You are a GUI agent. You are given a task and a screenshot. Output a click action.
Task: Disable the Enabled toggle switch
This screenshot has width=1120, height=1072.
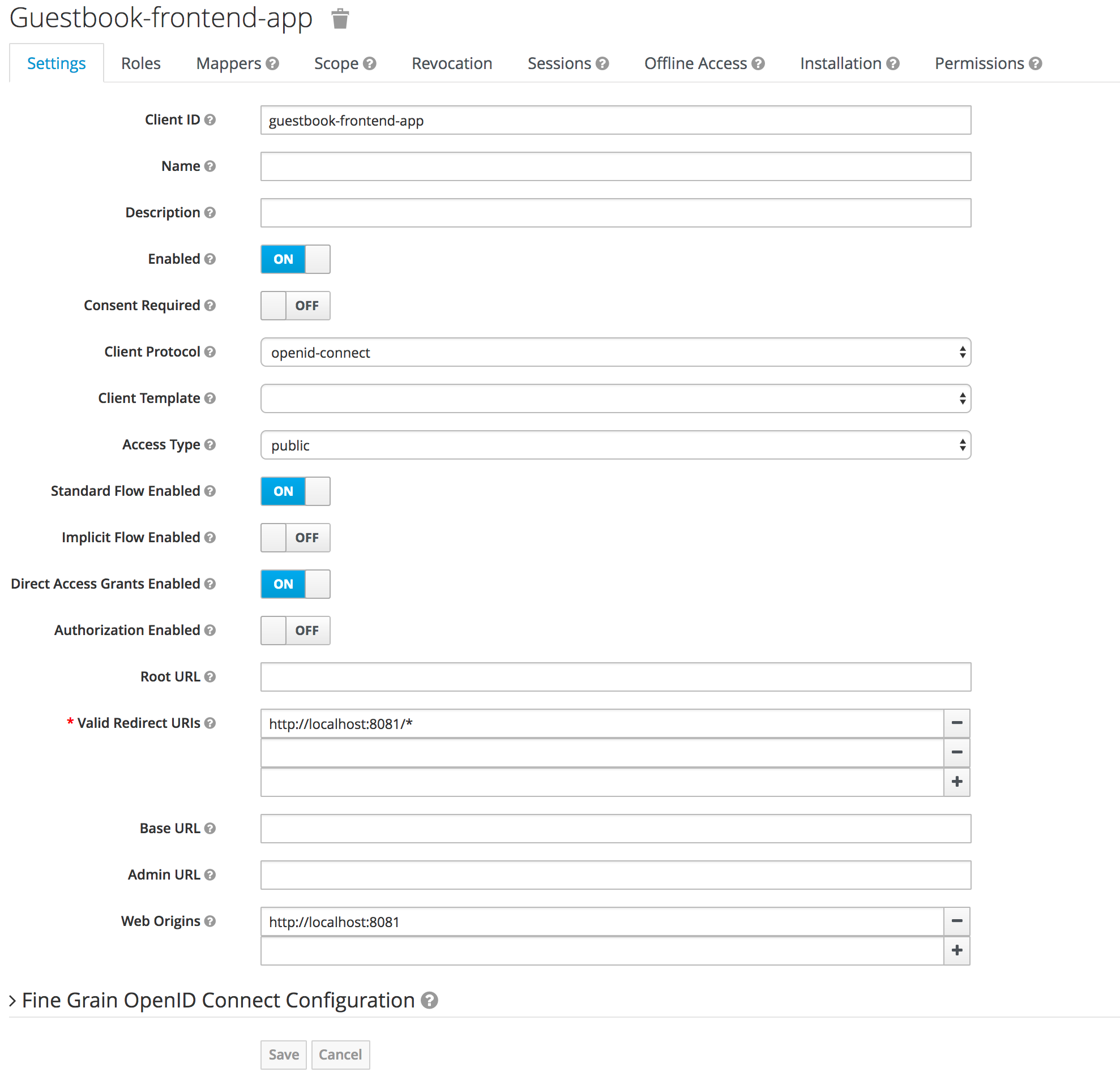[x=296, y=259]
